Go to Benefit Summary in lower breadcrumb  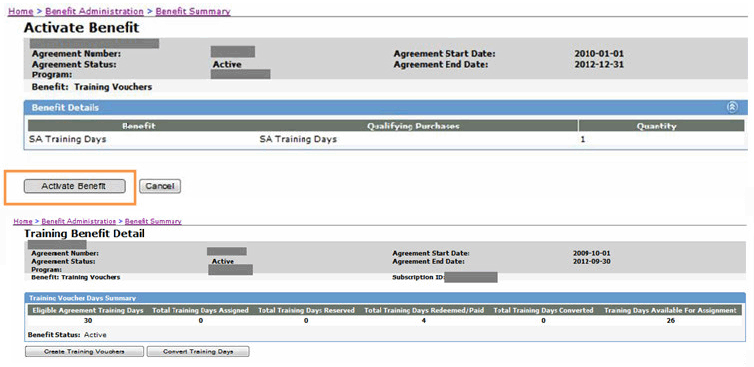click(153, 221)
